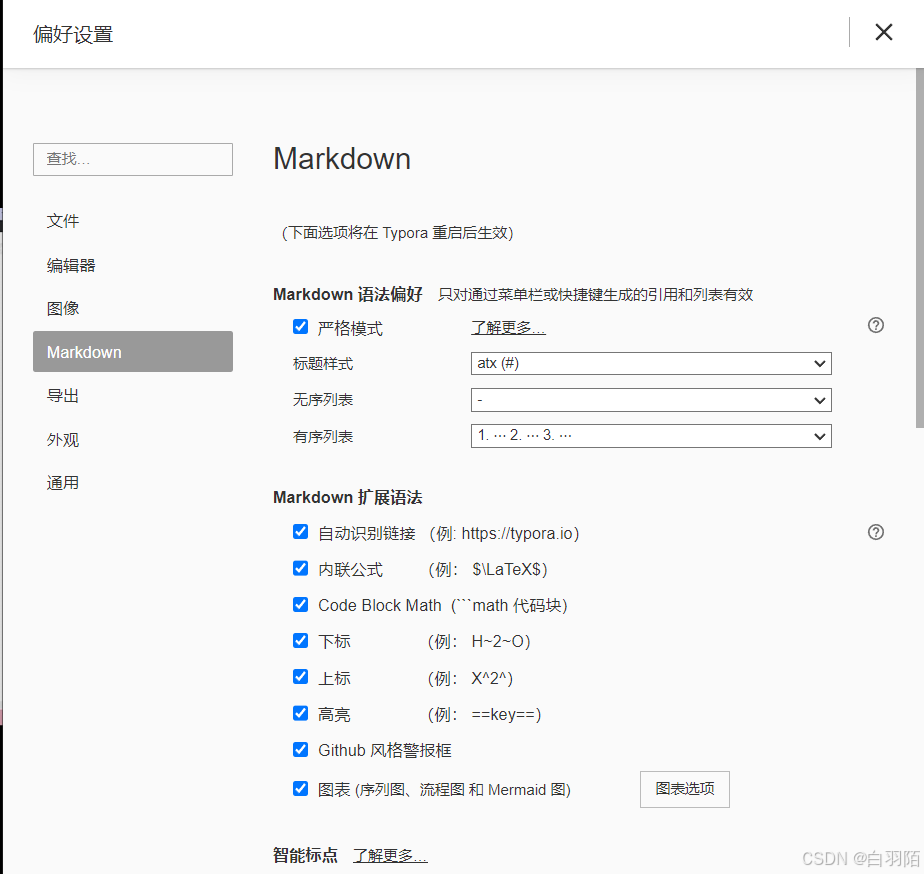
Task: Switch to the 文件 settings section
Action: pos(63,221)
